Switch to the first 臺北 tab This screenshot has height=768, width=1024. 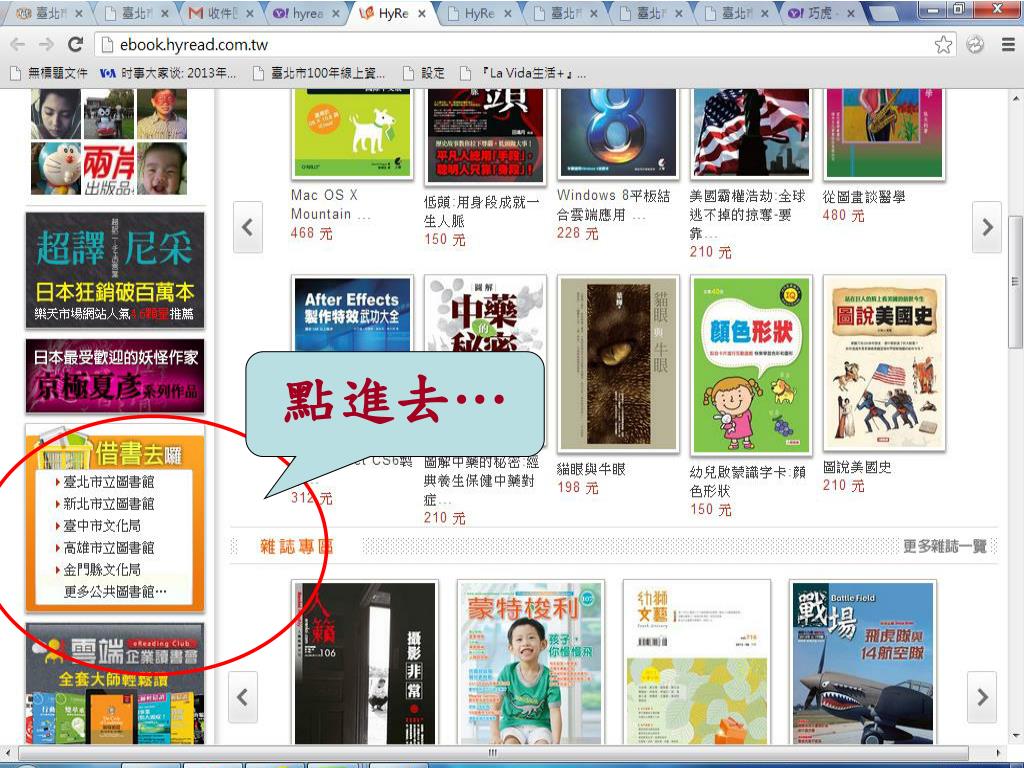pos(48,13)
